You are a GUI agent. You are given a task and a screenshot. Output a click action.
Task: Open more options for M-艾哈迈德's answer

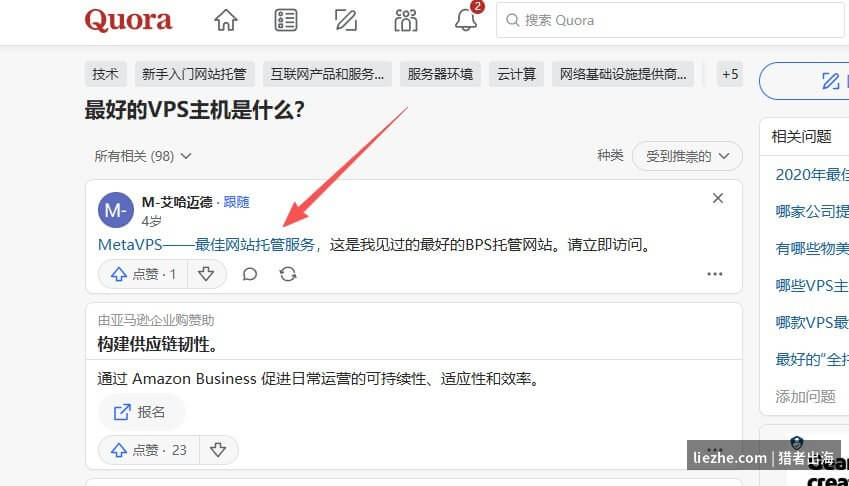click(x=715, y=274)
